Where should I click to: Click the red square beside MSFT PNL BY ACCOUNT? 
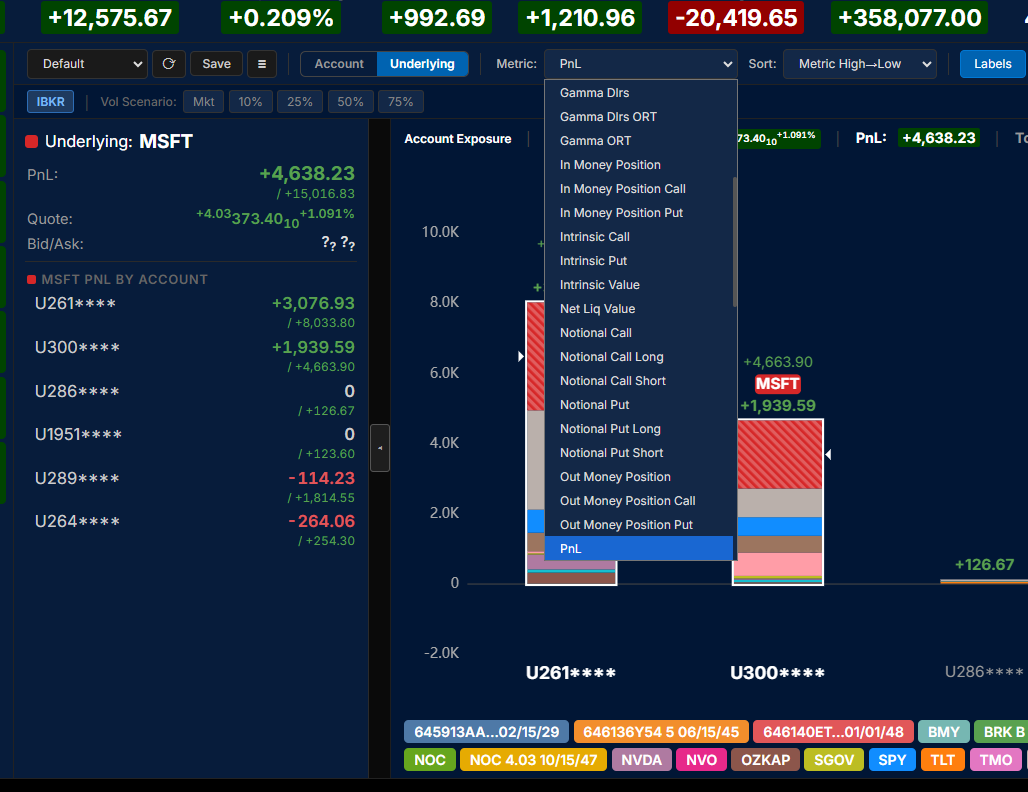click(26, 279)
